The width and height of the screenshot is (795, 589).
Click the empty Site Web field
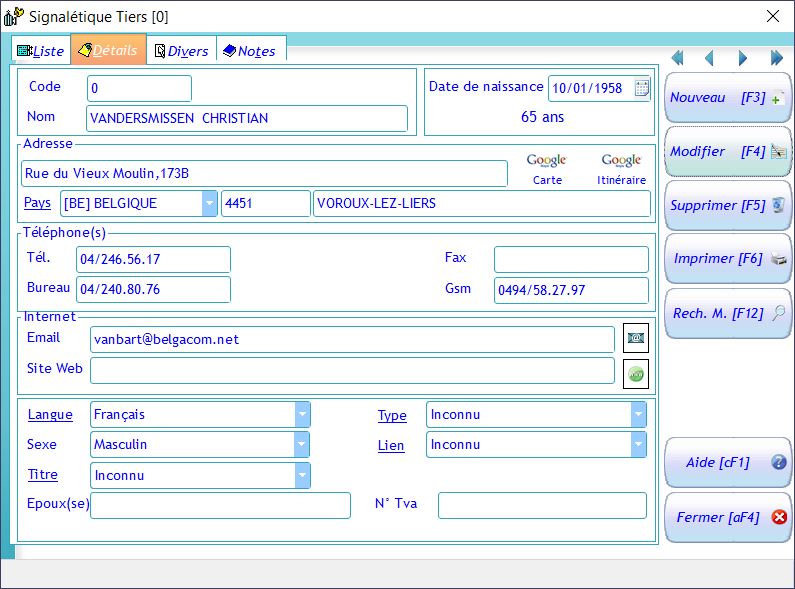tap(352, 371)
